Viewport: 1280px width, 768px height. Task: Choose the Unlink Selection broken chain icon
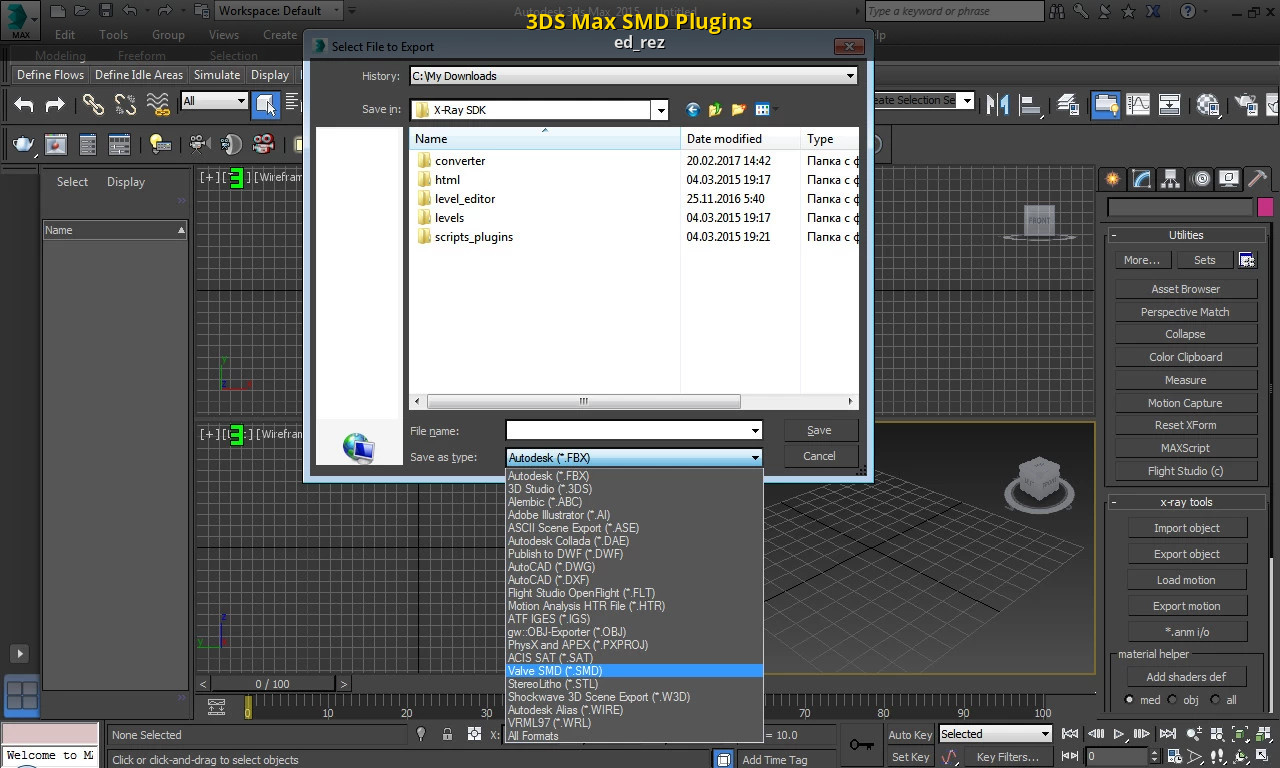tap(125, 104)
